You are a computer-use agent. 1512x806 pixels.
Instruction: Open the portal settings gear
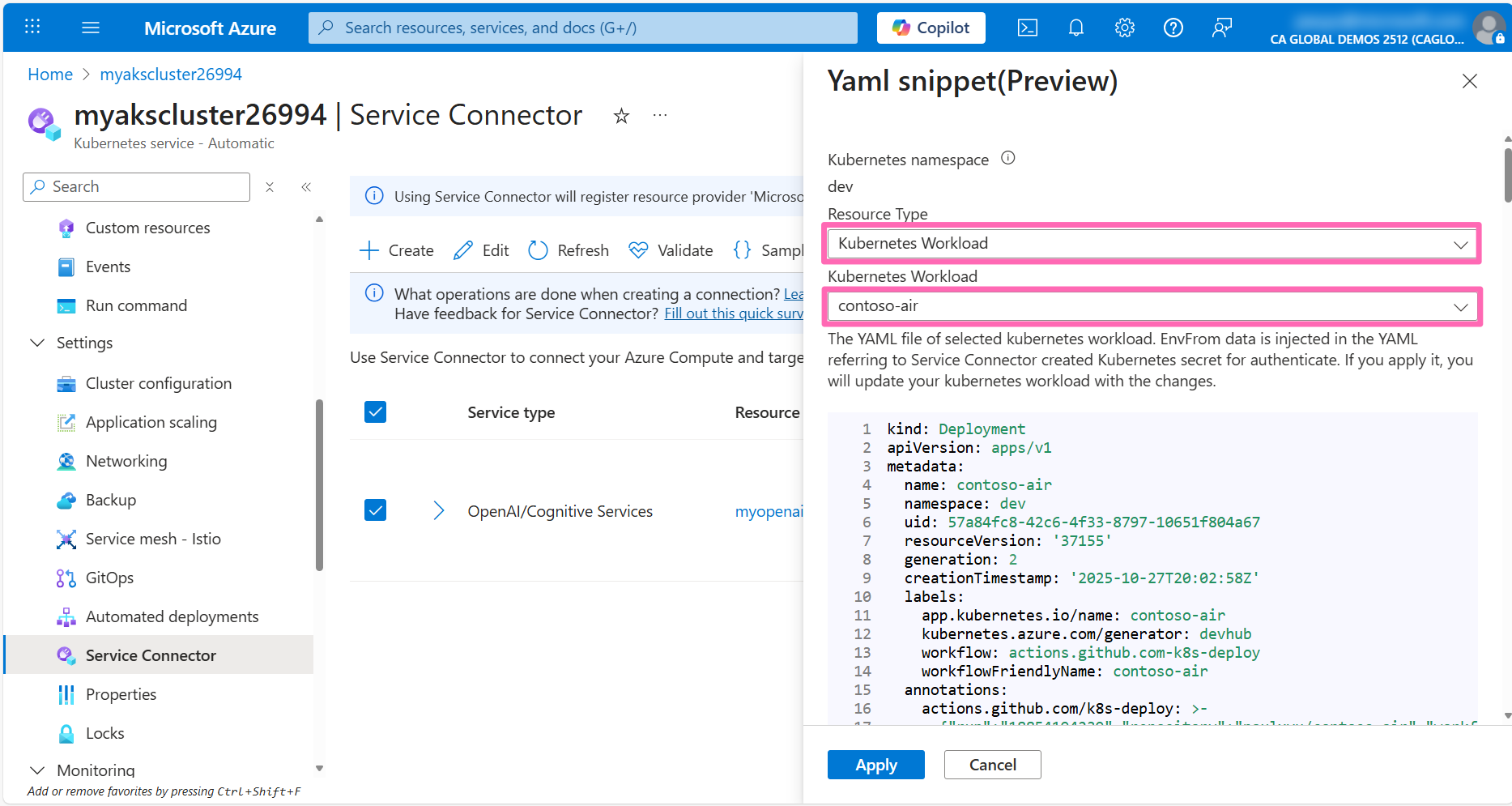click(x=1124, y=27)
